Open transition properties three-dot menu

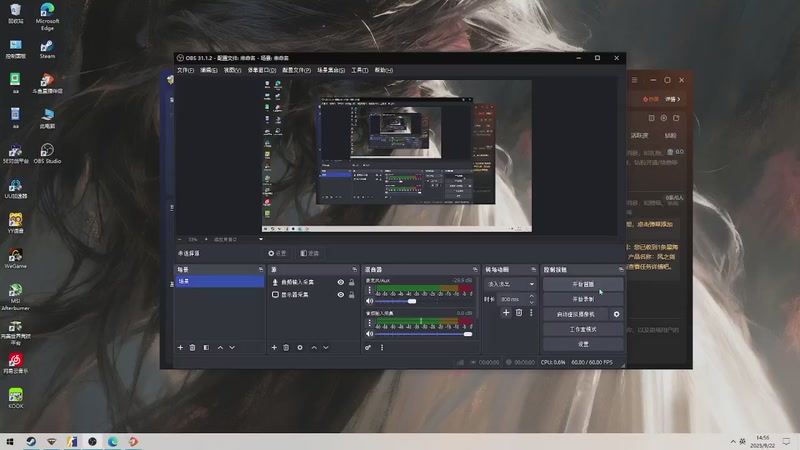click(x=531, y=313)
